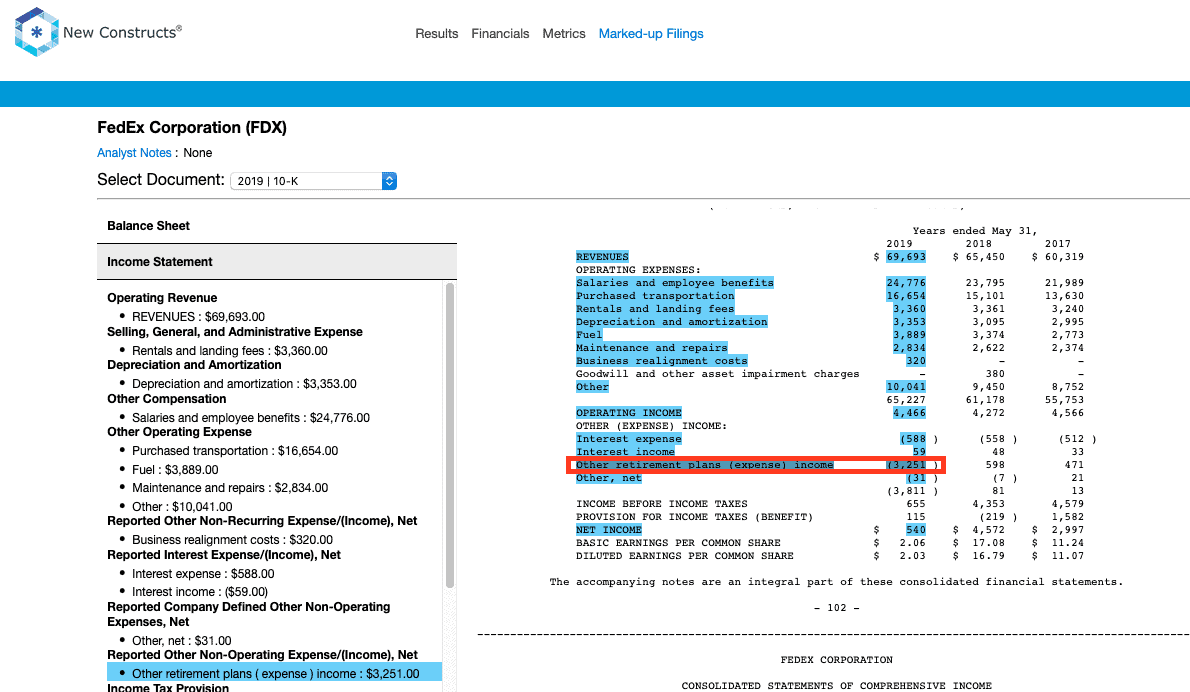Click highlighted Interest income in filing
1190x692 pixels.
(x=625, y=451)
